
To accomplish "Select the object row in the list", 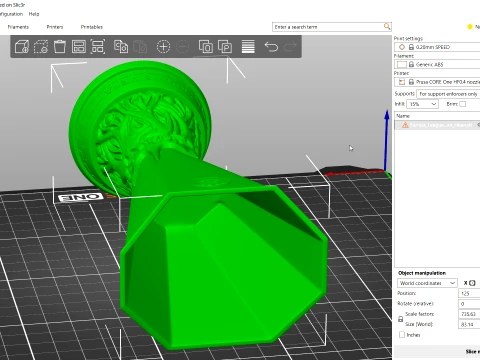I will tap(437, 125).
